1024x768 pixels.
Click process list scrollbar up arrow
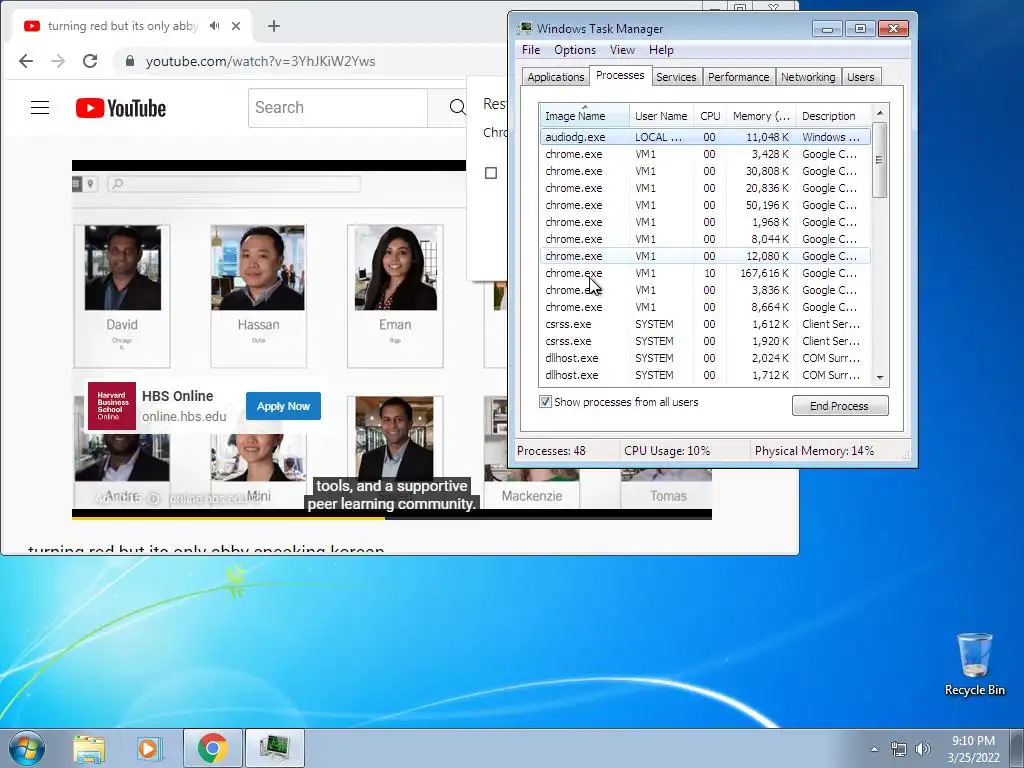(x=880, y=113)
